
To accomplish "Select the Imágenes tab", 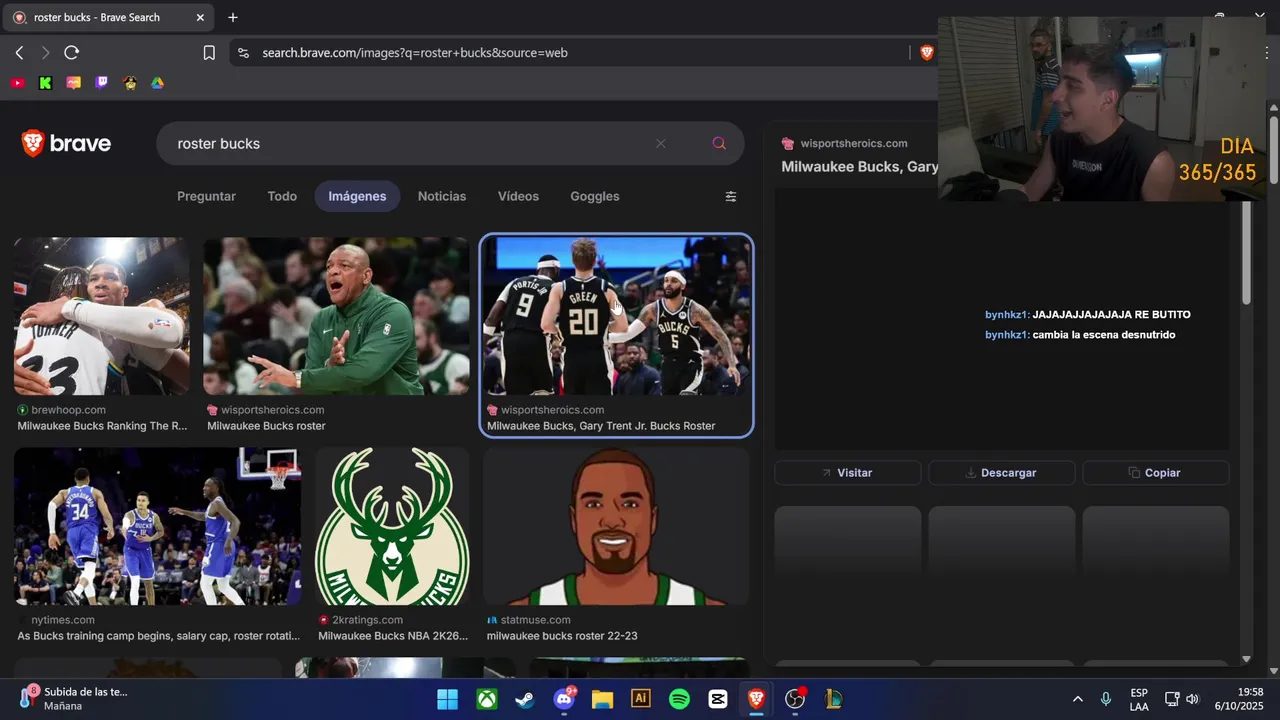I will click(x=357, y=197).
